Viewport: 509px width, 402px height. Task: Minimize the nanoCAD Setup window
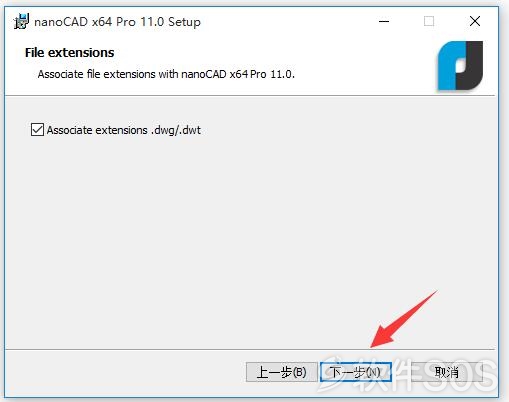(384, 21)
